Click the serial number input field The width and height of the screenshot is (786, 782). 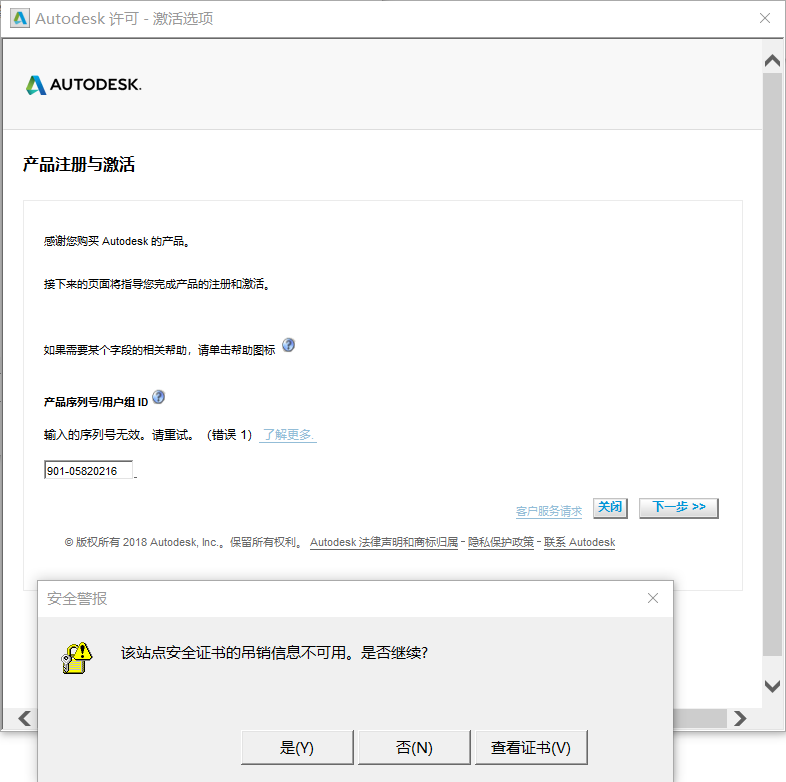(x=89, y=470)
